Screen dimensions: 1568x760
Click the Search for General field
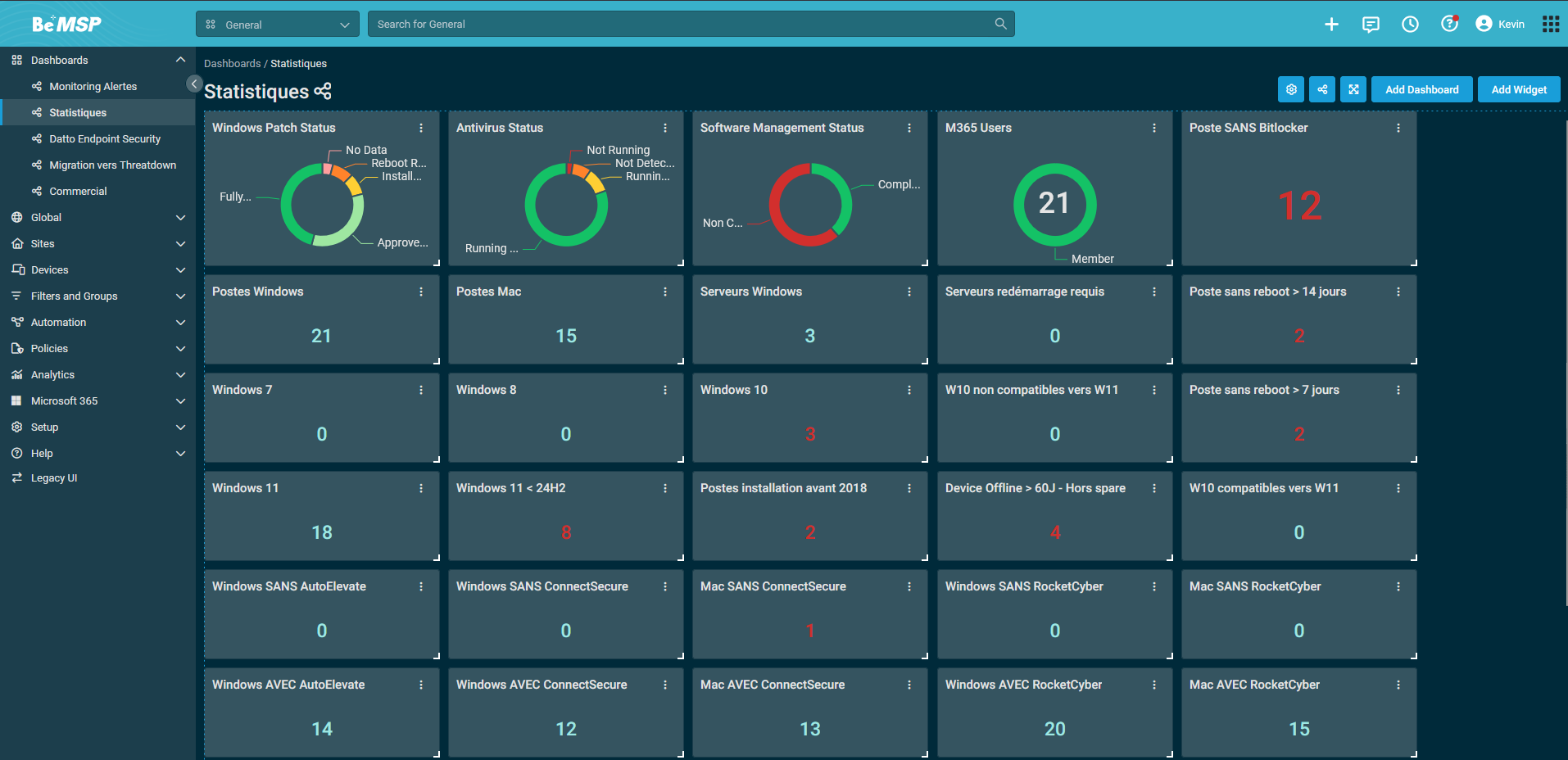pyautogui.click(x=680, y=25)
